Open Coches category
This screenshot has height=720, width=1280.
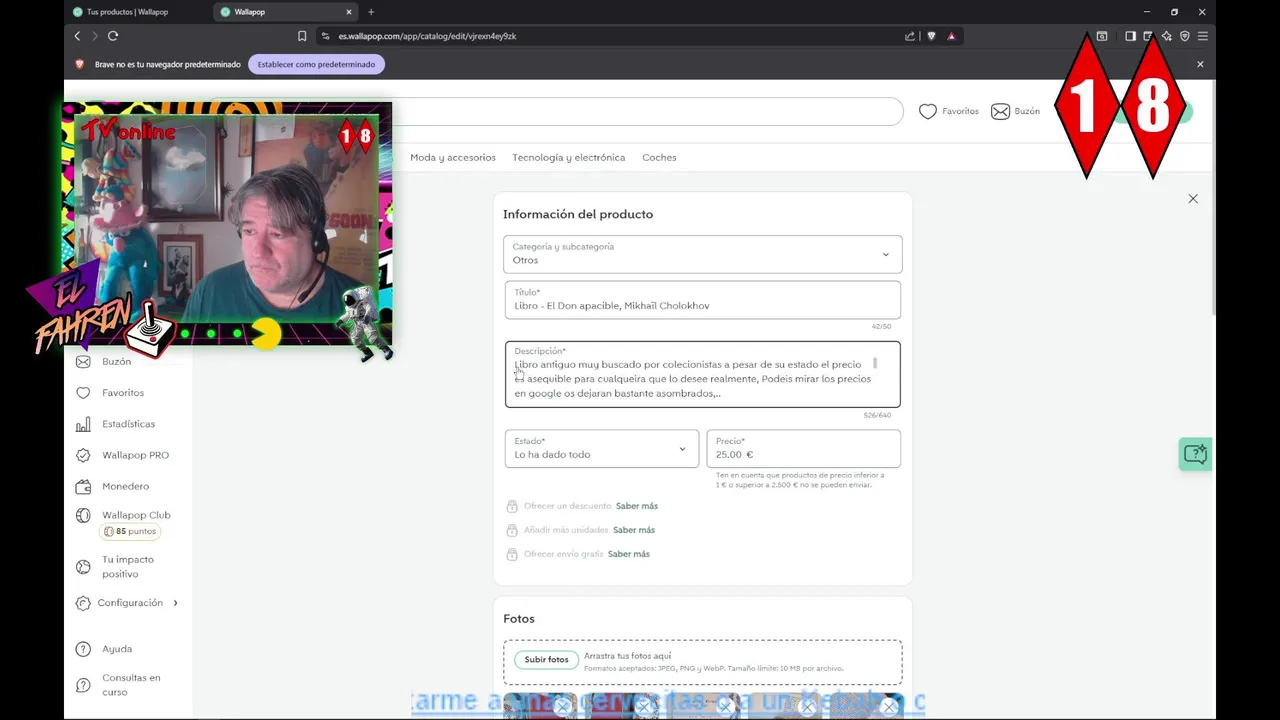pos(659,157)
